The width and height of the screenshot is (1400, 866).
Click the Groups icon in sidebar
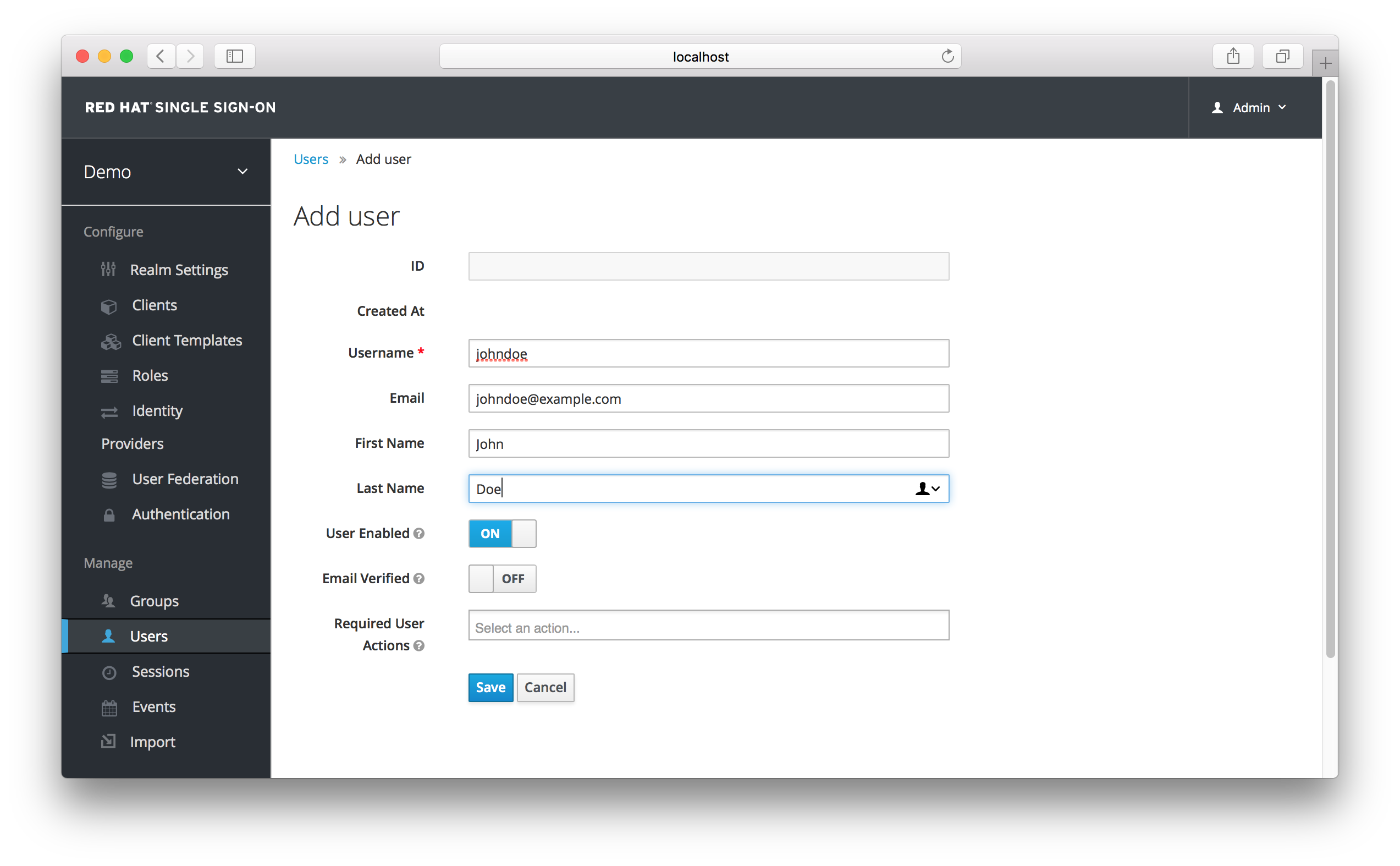click(x=110, y=600)
